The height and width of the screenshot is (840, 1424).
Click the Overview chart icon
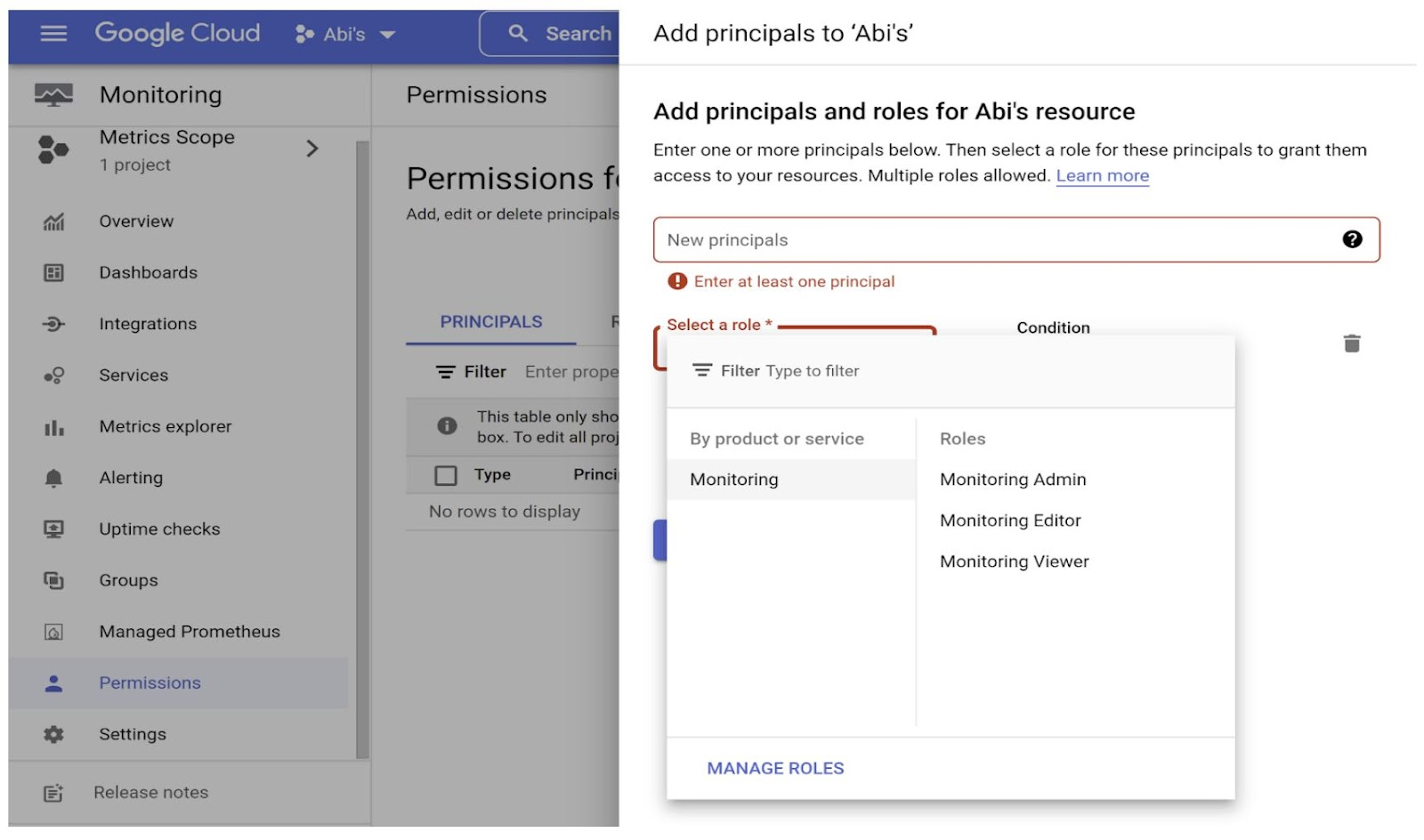pyautogui.click(x=53, y=222)
